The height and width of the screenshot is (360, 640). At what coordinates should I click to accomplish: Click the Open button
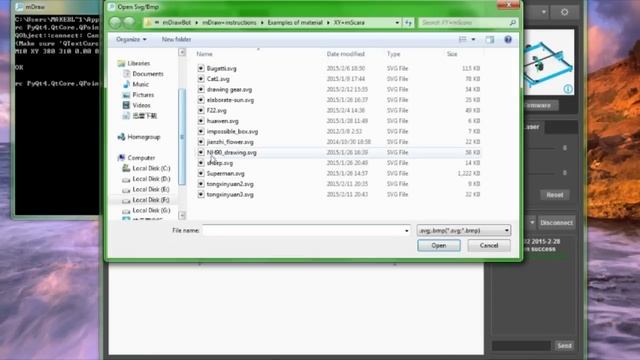(439, 245)
